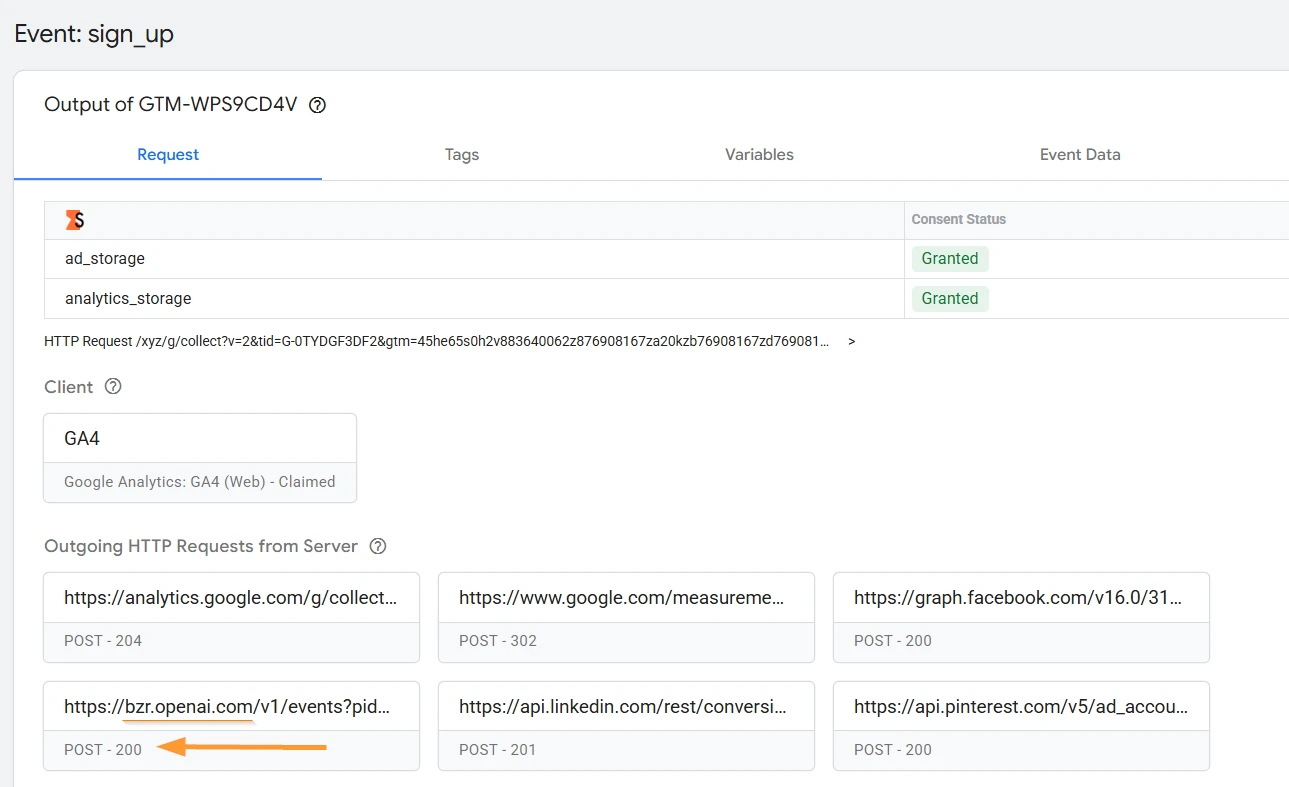Click Granted badge for analytics_storage
The height and width of the screenshot is (787, 1289).
tap(950, 298)
